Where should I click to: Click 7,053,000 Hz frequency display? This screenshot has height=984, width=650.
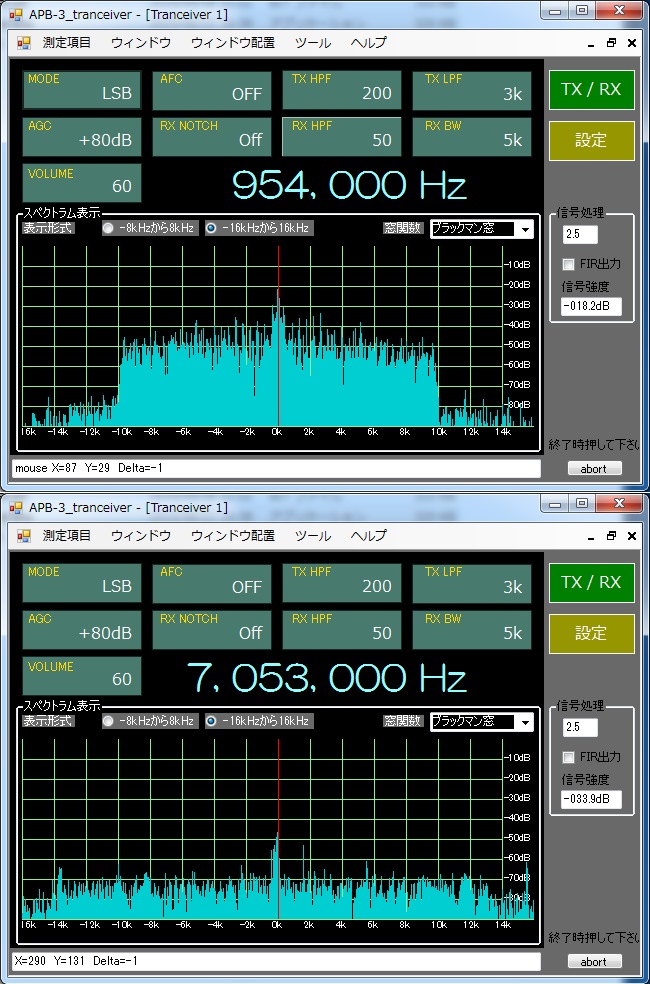pos(327,678)
